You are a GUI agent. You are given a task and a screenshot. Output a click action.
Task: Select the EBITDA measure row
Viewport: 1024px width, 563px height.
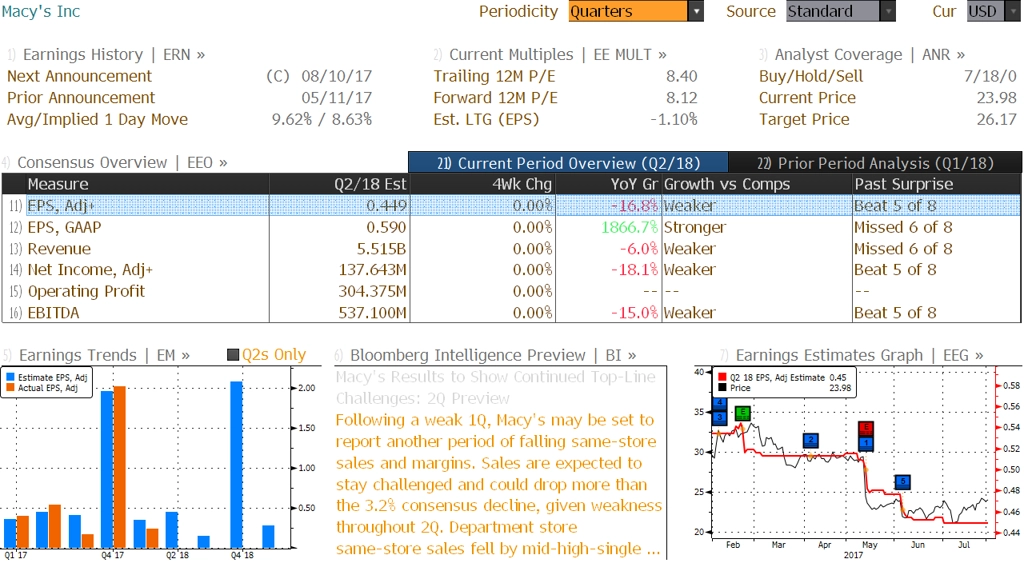point(511,313)
